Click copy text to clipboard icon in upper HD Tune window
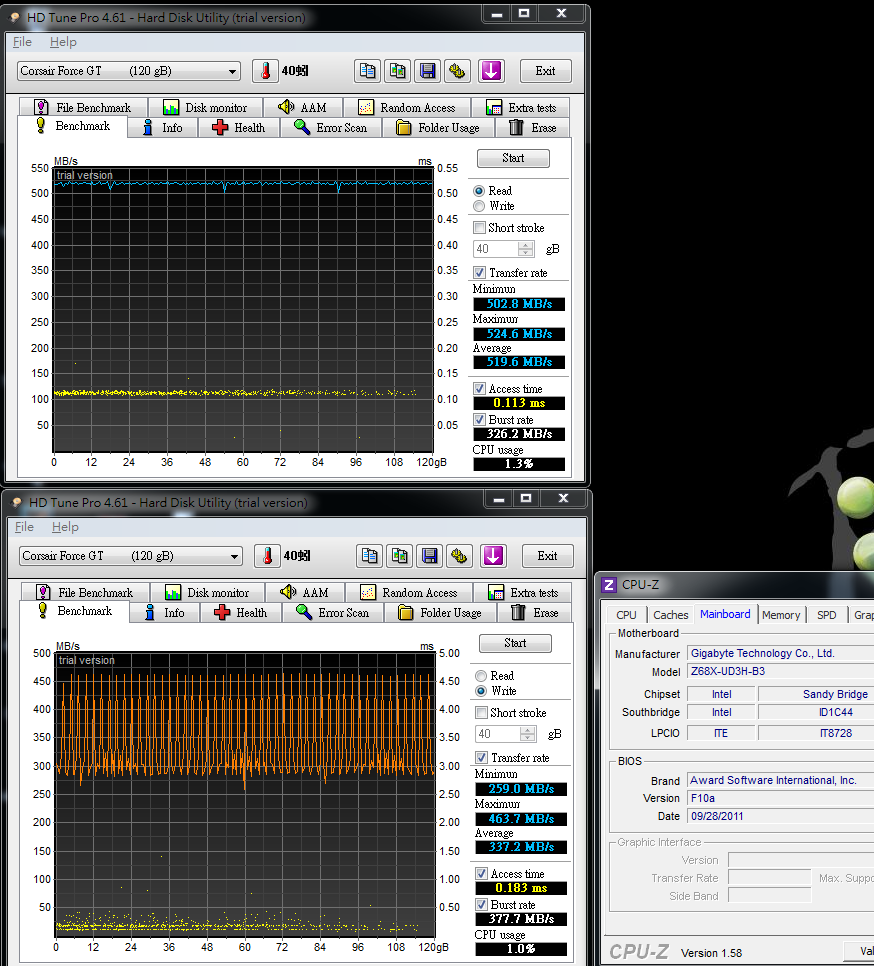This screenshot has height=966, width=874. (x=367, y=71)
